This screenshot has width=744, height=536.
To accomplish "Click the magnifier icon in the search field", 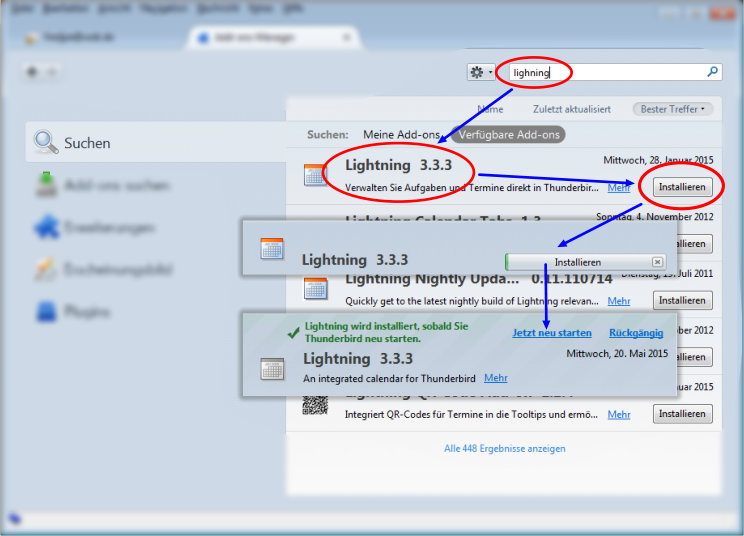I will pos(712,72).
